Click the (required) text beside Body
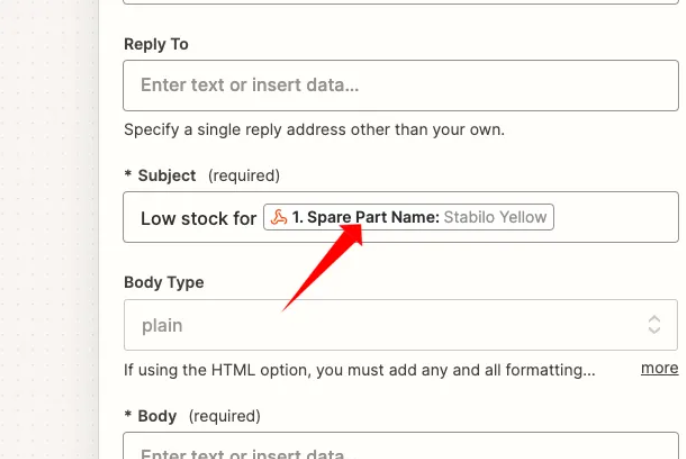Screen dimensions: 686x459 pos(224,416)
